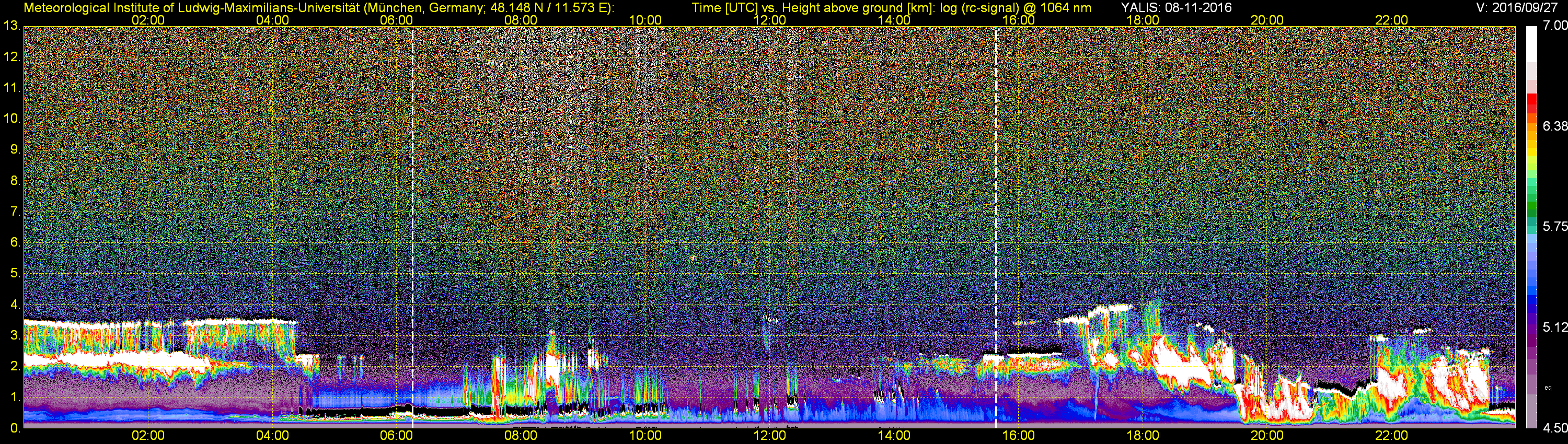Click the 06:00 label on the top time axis
The height and width of the screenshot is (444, 1568).
click(396, 20)
